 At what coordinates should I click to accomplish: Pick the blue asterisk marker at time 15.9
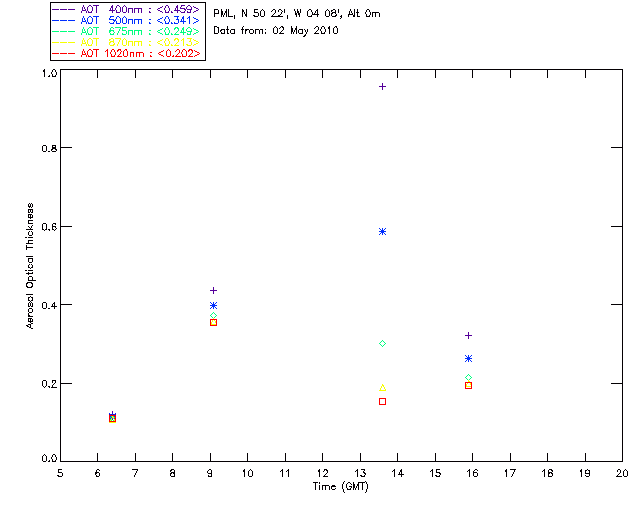point(469,358)
